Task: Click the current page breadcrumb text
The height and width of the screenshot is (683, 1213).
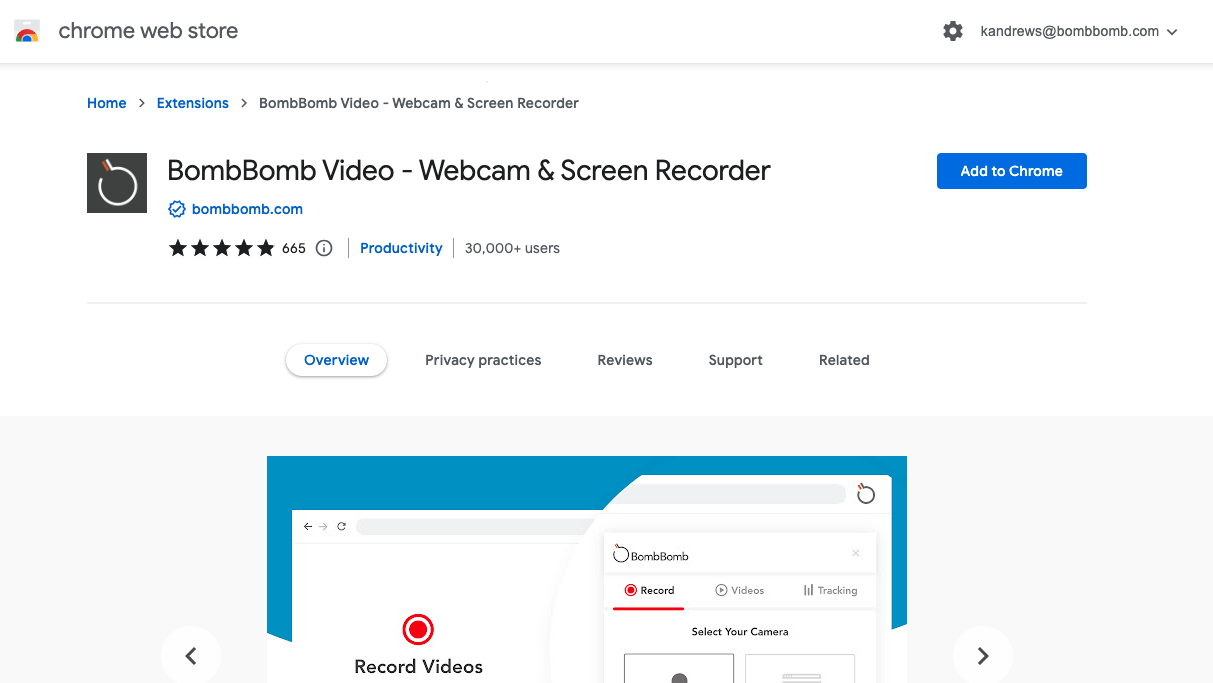Action: click(x=419, y=103)
